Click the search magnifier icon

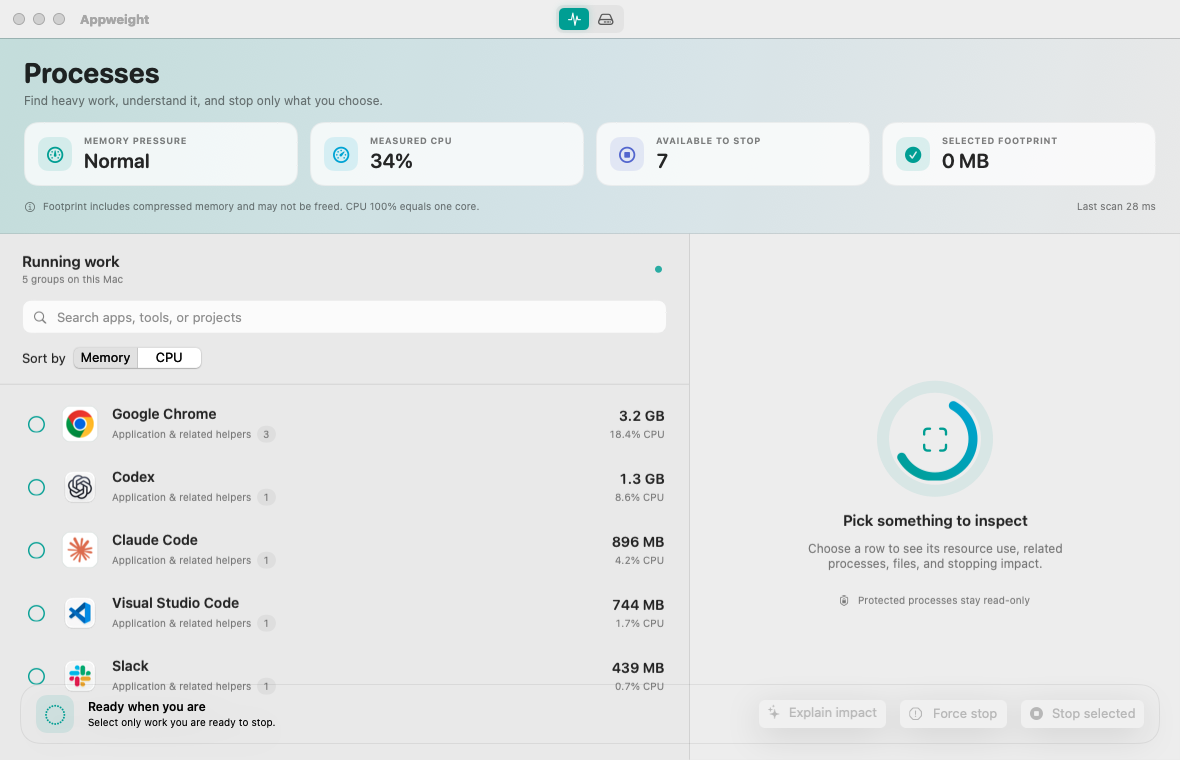point(40,318)
